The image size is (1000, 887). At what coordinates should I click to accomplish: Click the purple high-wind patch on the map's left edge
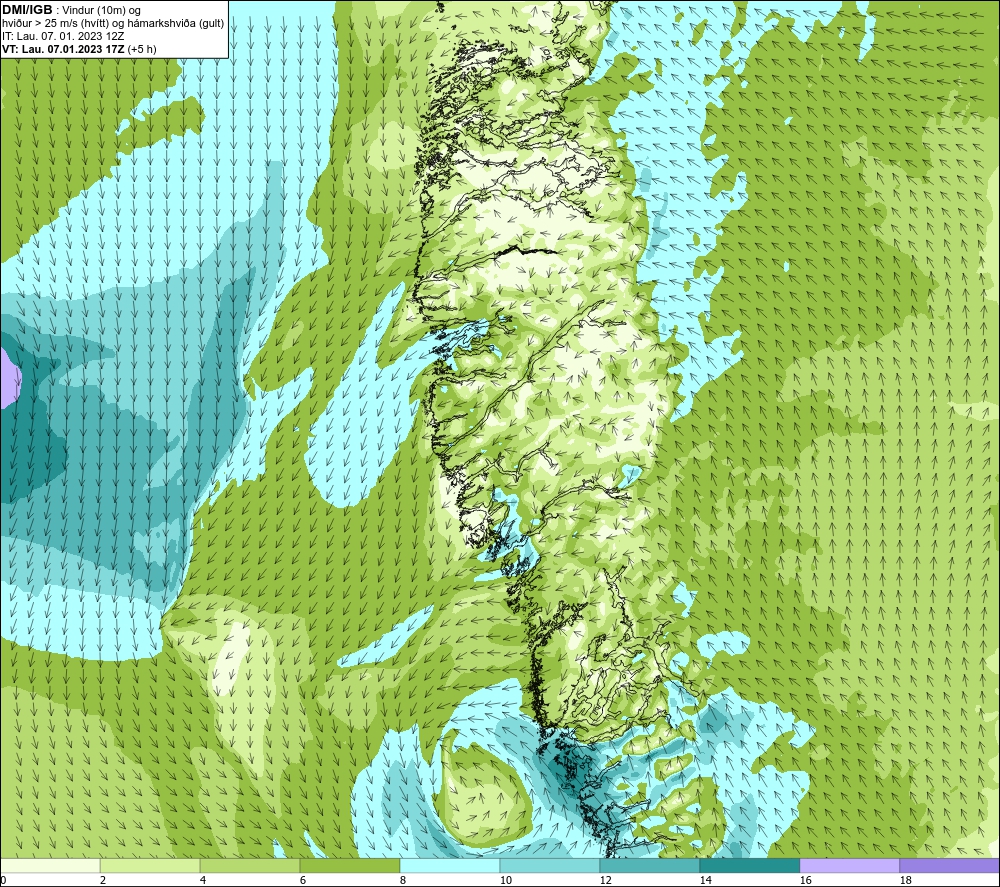[9, 378]
